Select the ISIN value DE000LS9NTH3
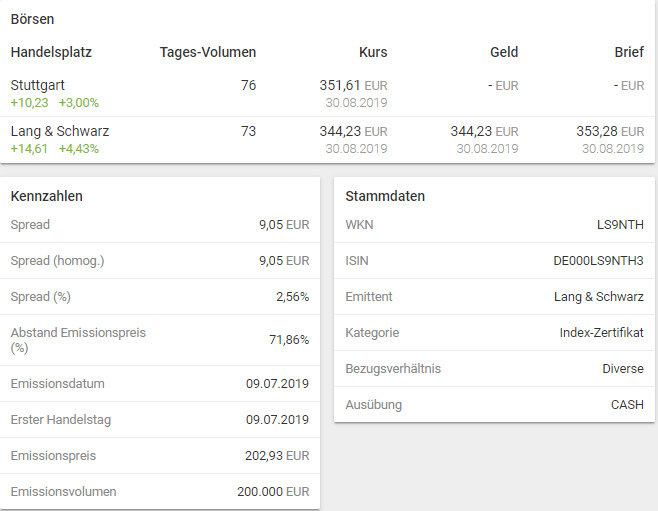 [598, 261]
